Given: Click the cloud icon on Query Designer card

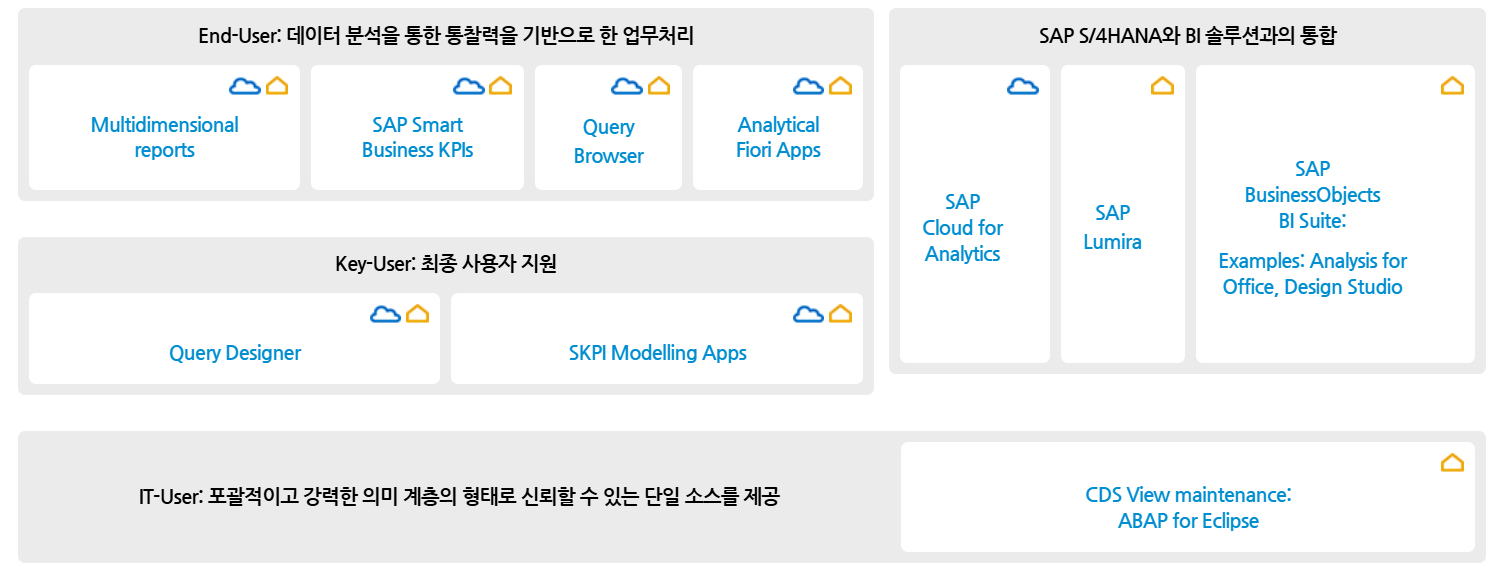Looking at the screenshot, I should point(385,314).
